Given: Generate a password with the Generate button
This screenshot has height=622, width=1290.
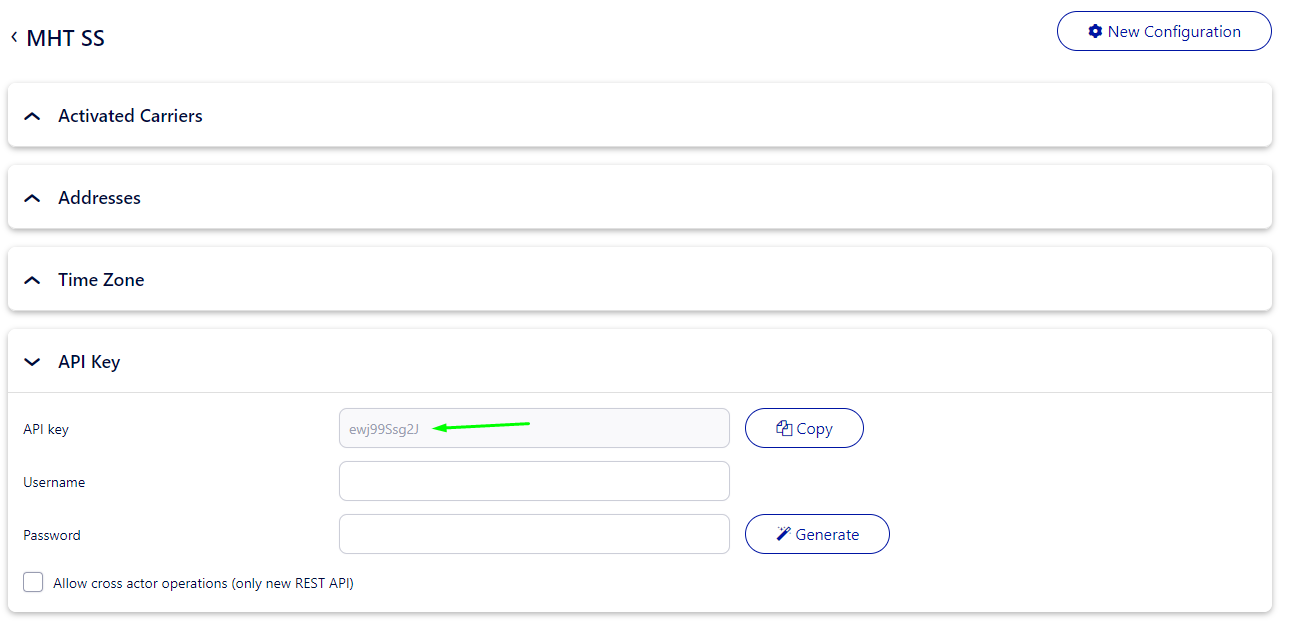Looking at the screenshot, I should click(x=817, y=534).
